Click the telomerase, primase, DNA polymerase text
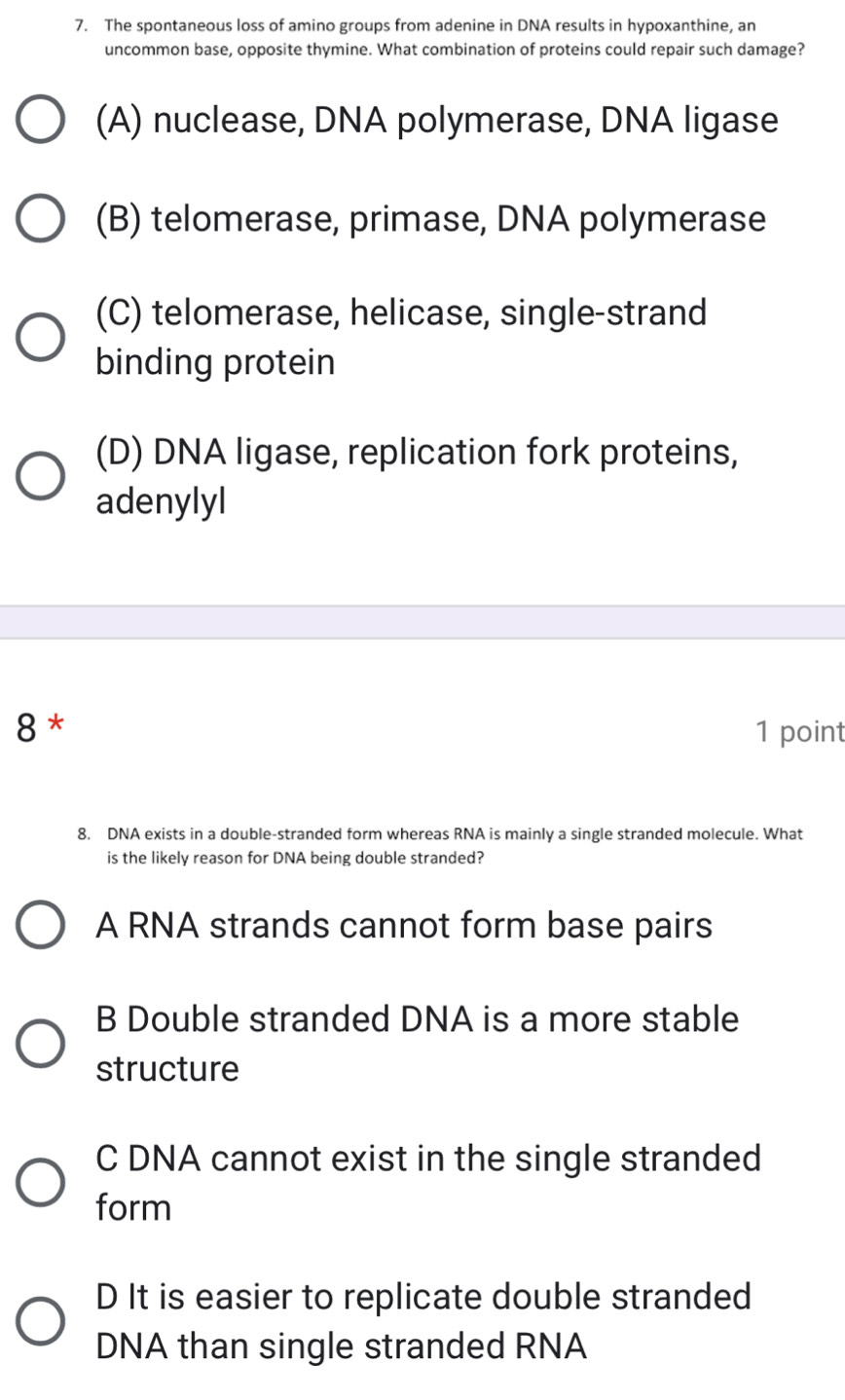 click(430, 218)
